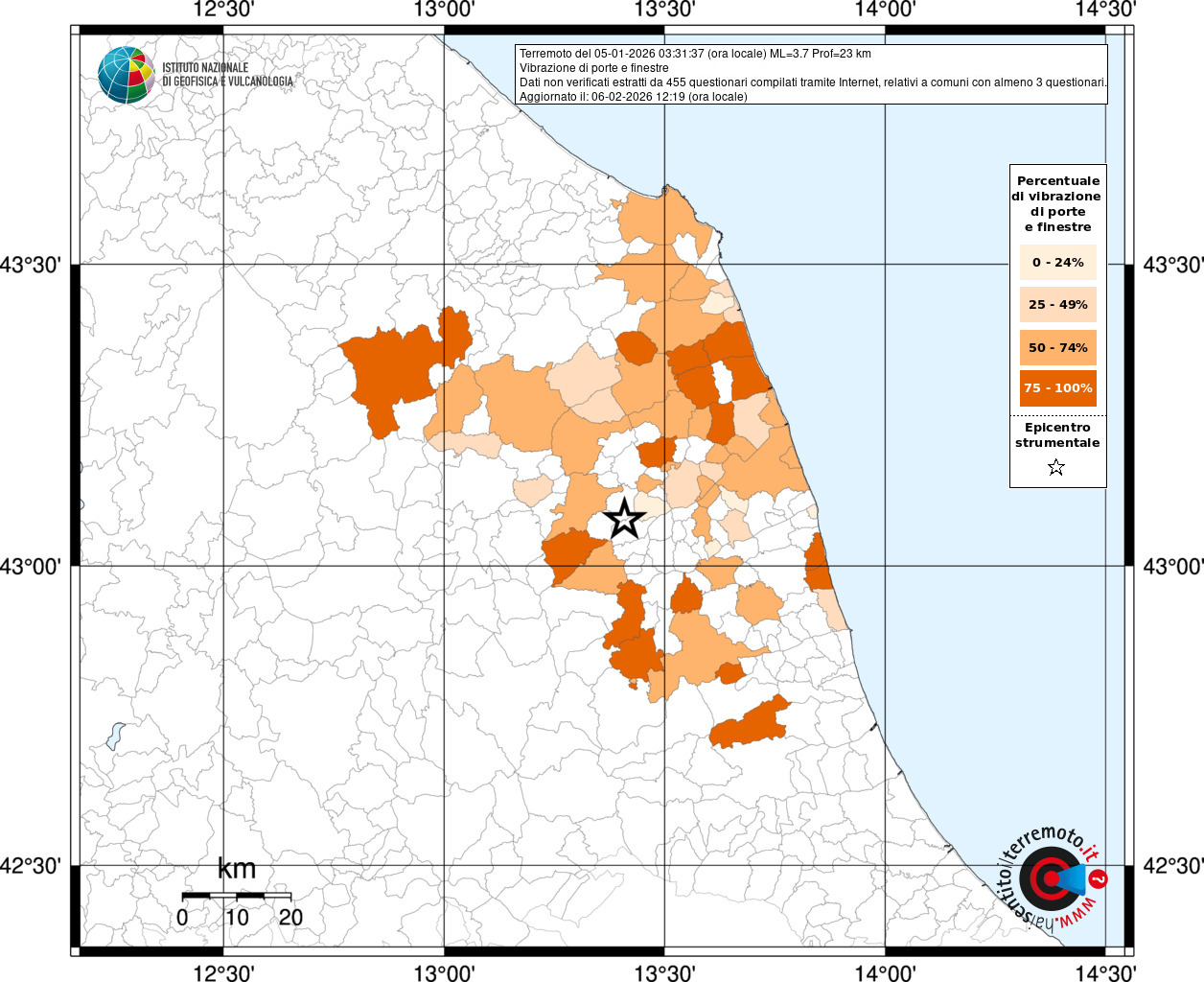The image size is (1204, 982).
Task: Click the epicenter star on the map
Action: [624, 519]
